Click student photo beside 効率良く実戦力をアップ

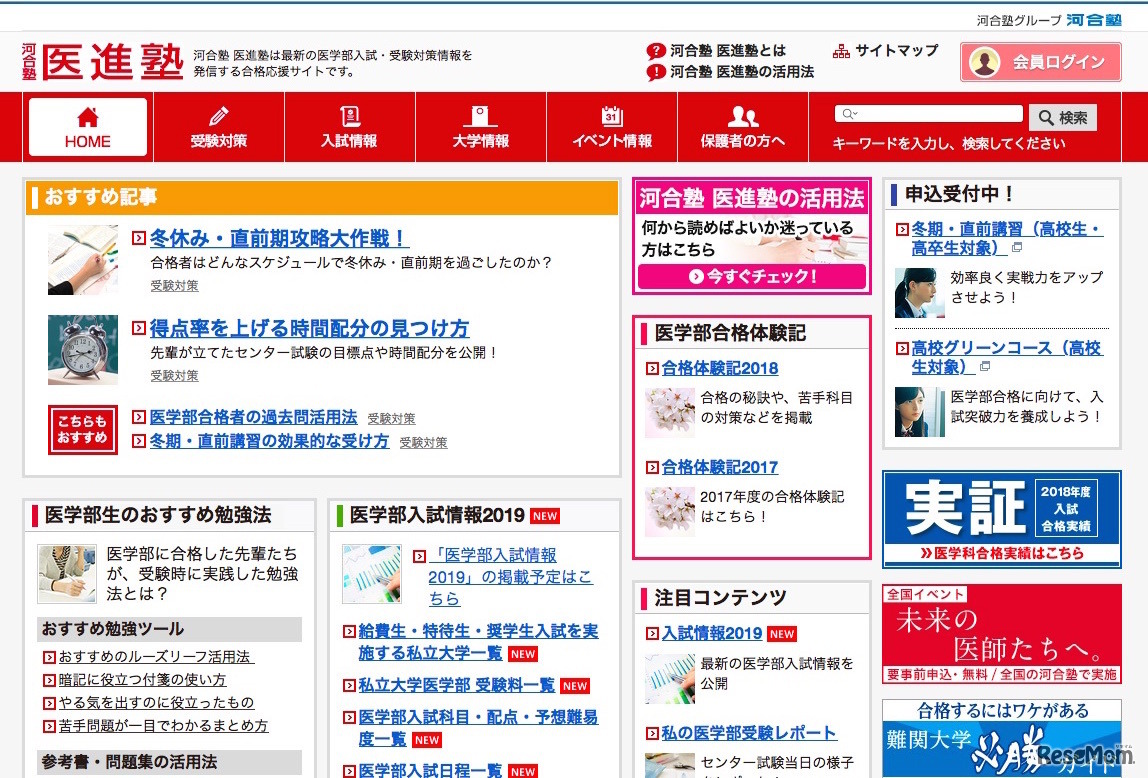920,293
